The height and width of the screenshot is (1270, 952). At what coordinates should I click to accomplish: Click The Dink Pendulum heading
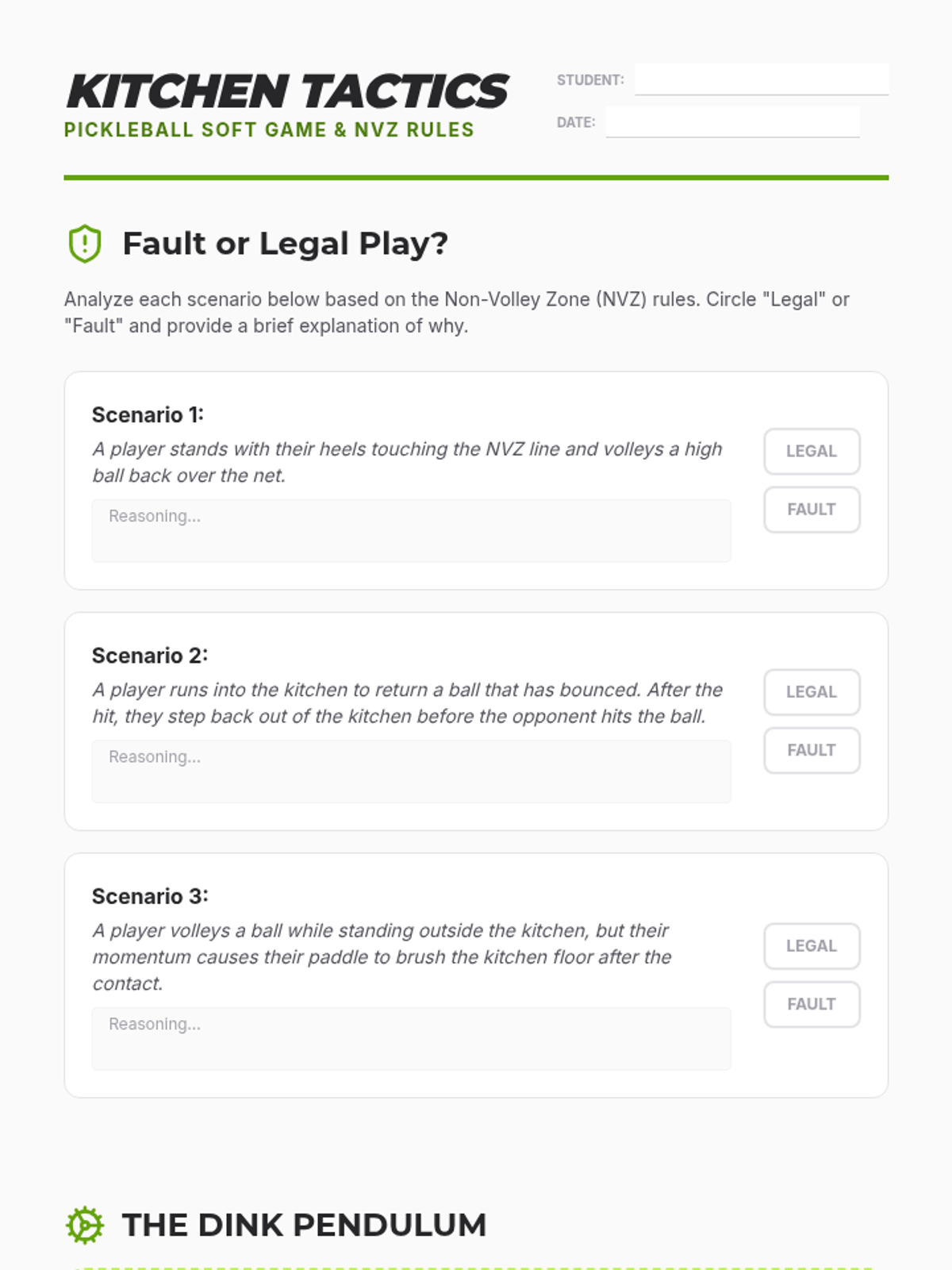pyautogui.click(x=304, y=1225)
